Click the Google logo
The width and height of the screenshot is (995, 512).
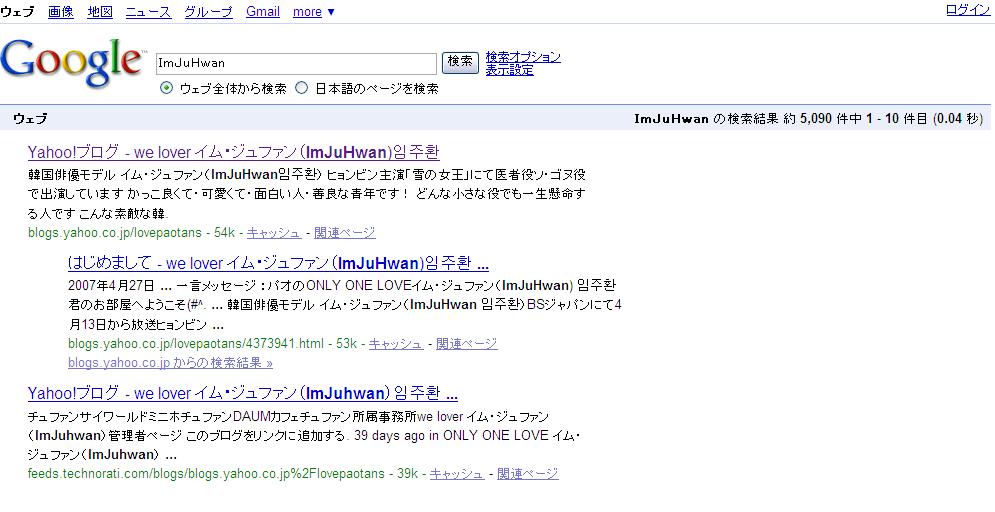(72, 63)
